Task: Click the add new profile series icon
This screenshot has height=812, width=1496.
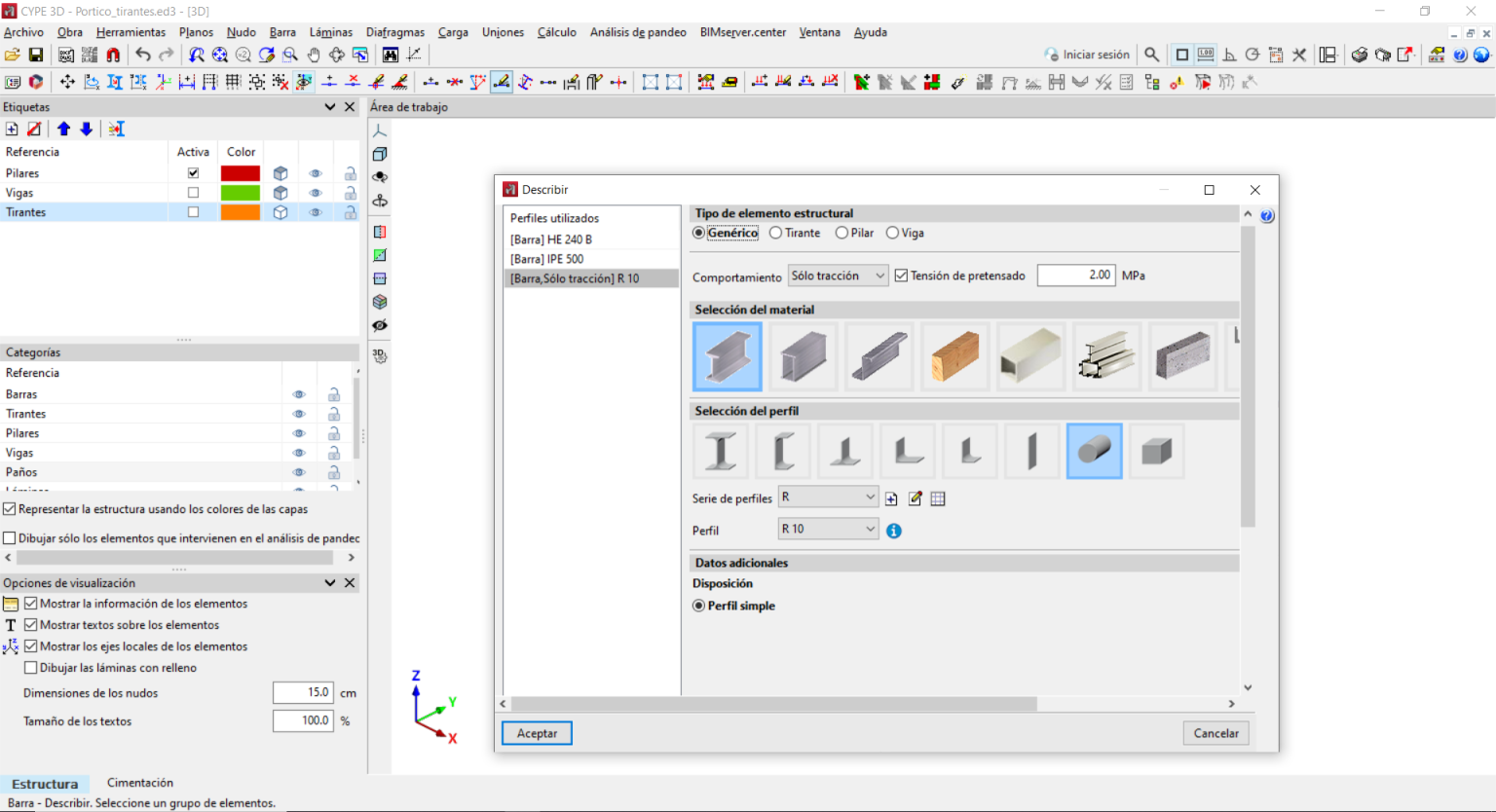Action: coord(891,498)
